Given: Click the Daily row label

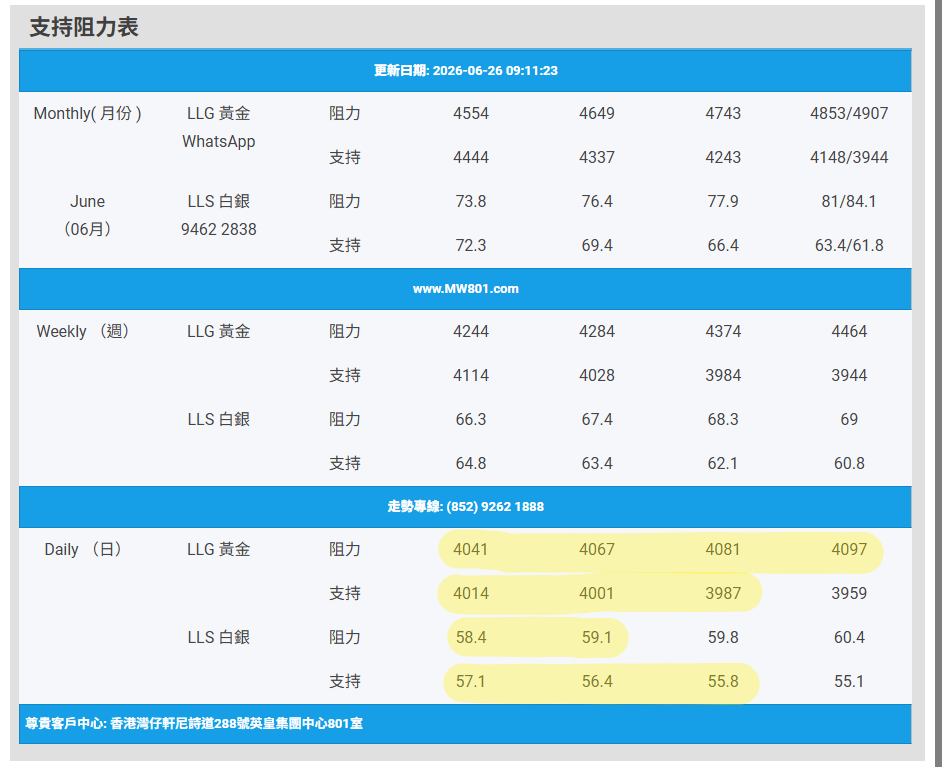Looking at the screenshot, I should pos(83,550).
